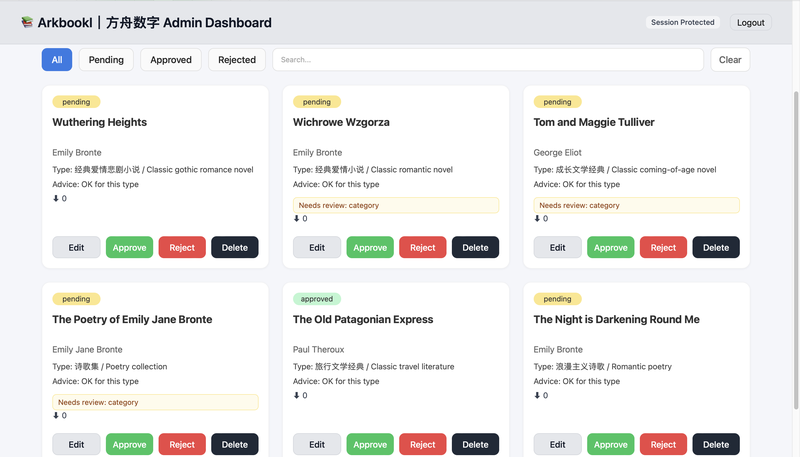The height and width of the screenshot is (457, 800).
Task: Click download count icon on Wuthering Heights card
Action: click(x=56, y=198)
